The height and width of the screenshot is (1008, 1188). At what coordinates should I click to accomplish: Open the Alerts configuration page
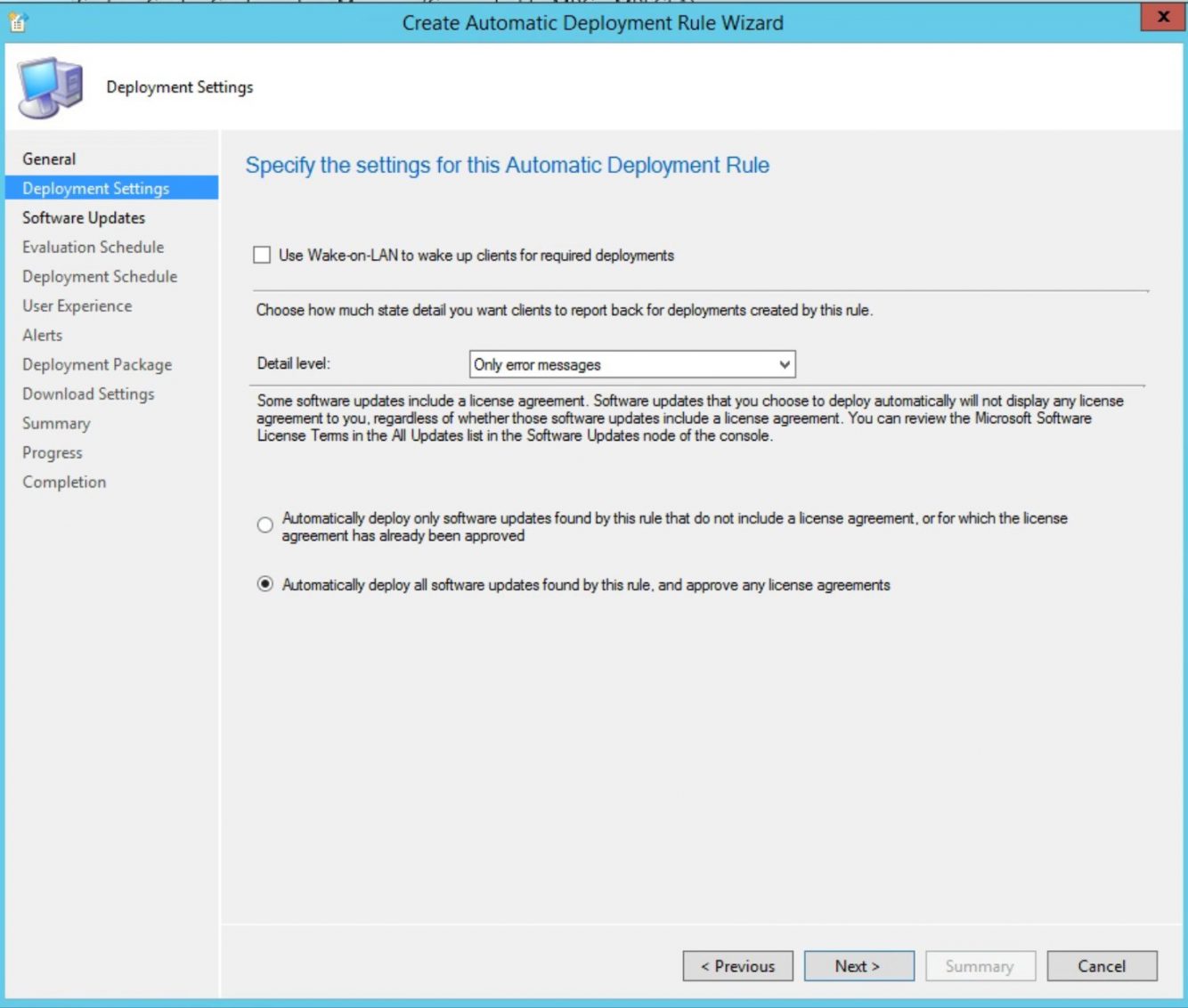43,335
